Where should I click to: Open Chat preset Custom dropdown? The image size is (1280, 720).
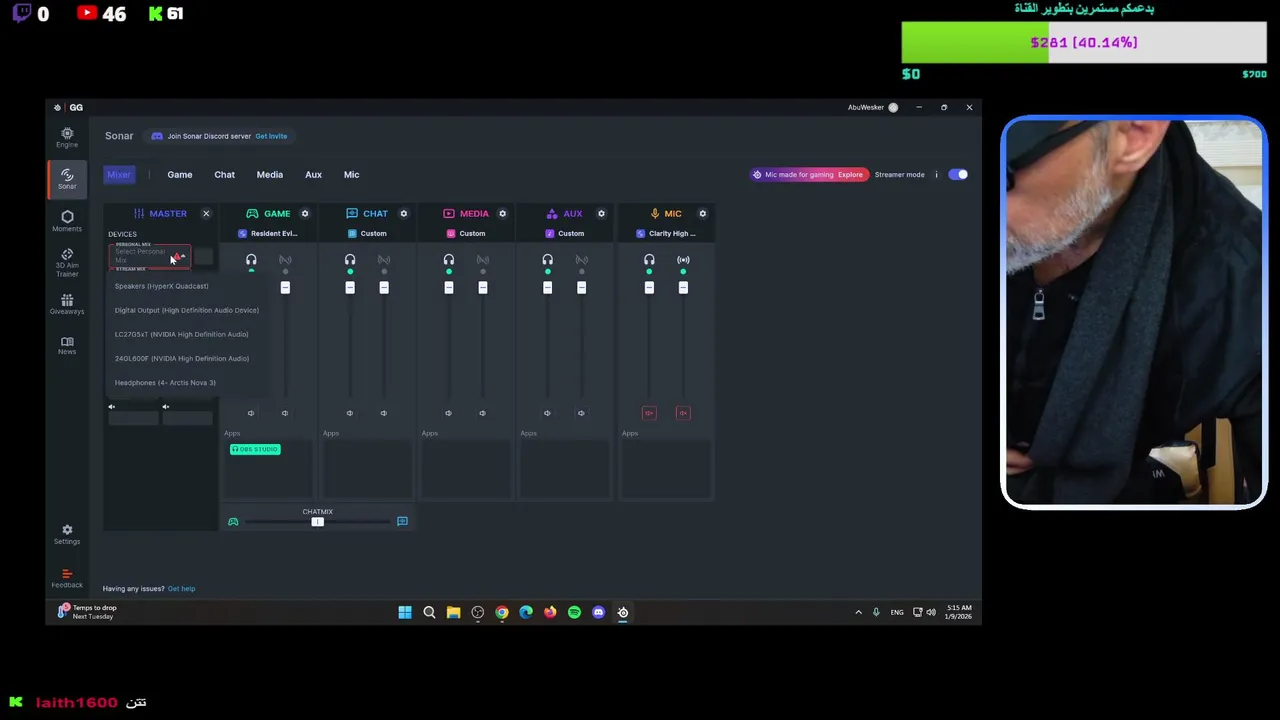pyautogui.click(x=367, y=233)
